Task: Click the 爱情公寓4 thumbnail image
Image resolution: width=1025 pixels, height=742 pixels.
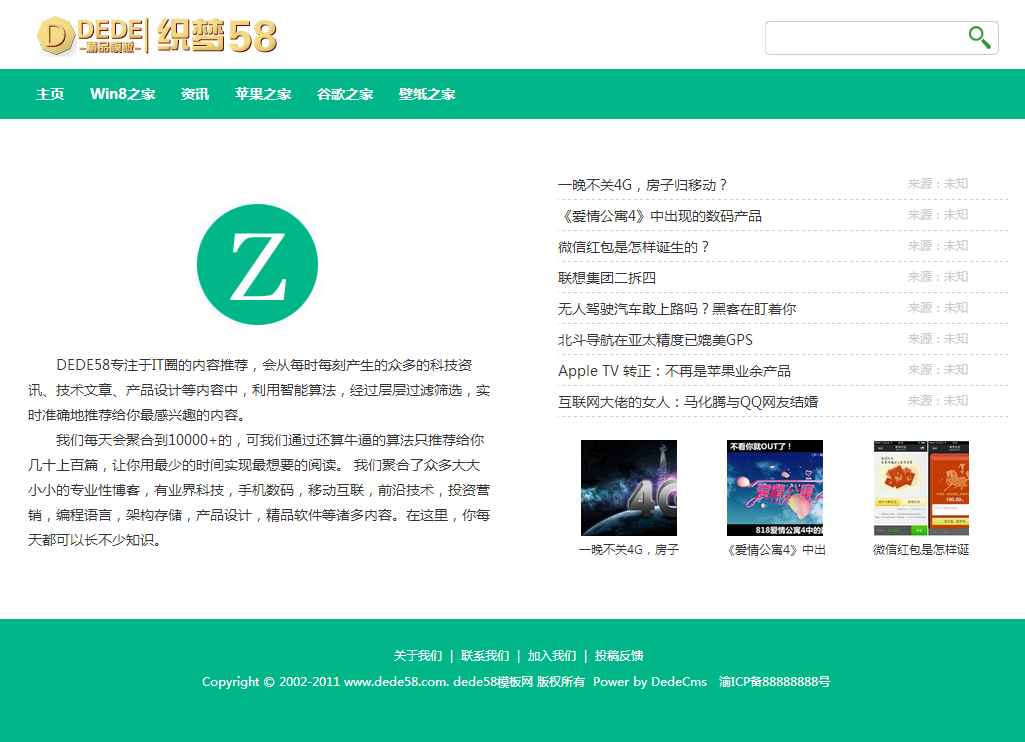Action: (x=773, y=487)
